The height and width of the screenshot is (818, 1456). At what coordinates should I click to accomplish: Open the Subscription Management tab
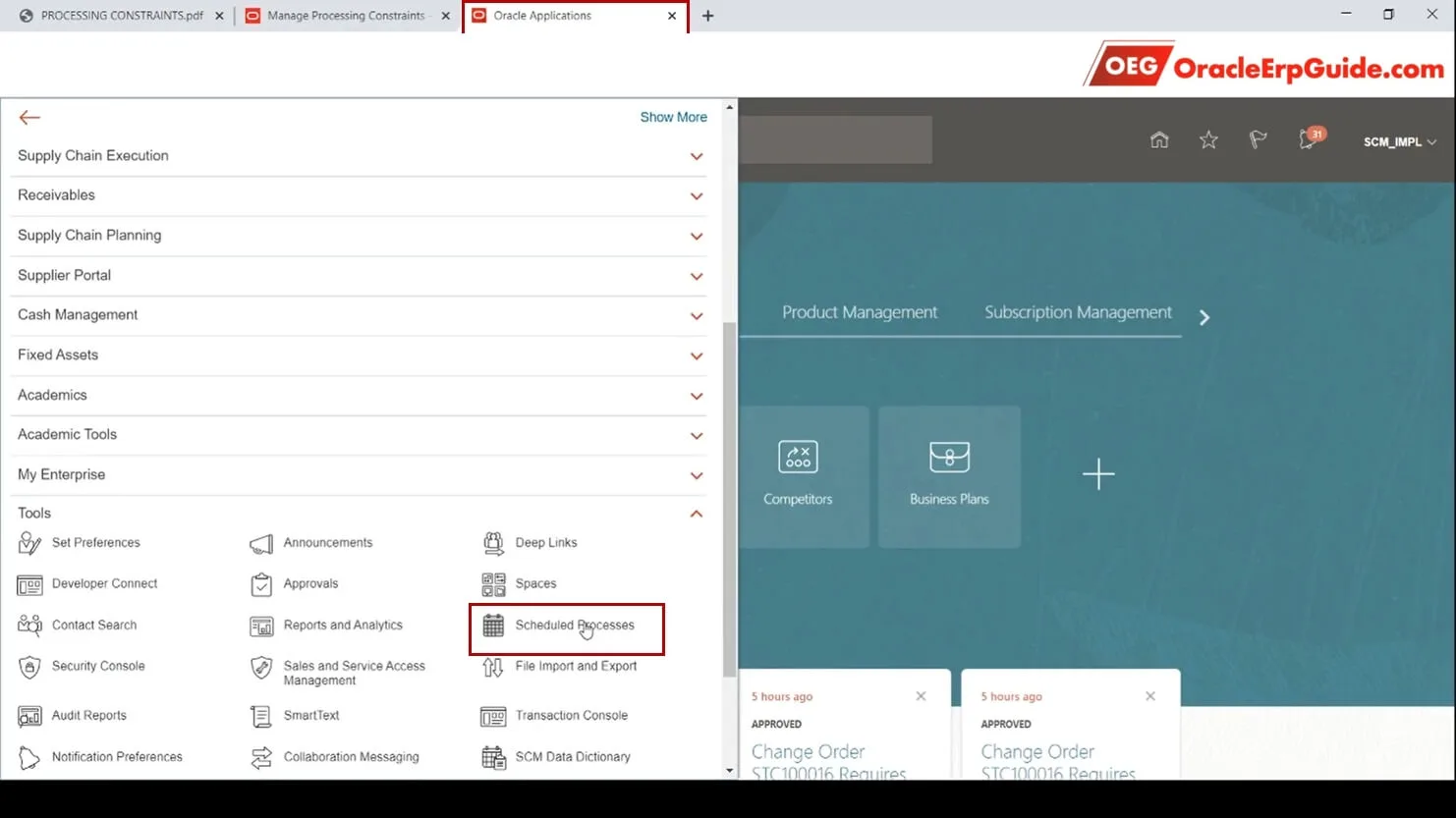coord(1078,312)
